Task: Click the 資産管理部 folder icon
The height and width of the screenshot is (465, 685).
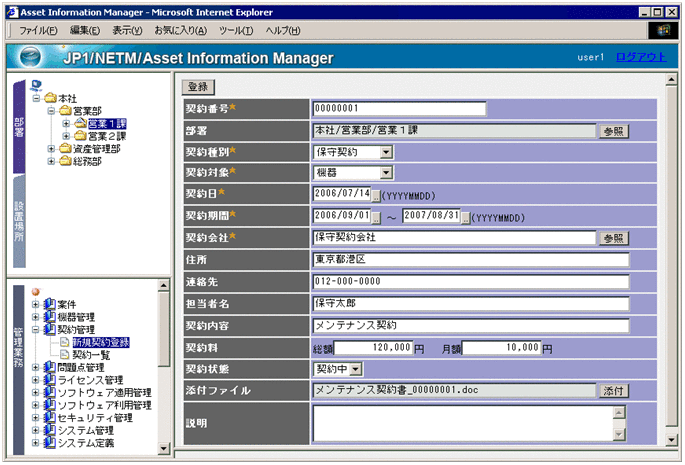Action: tap(66, 148)
